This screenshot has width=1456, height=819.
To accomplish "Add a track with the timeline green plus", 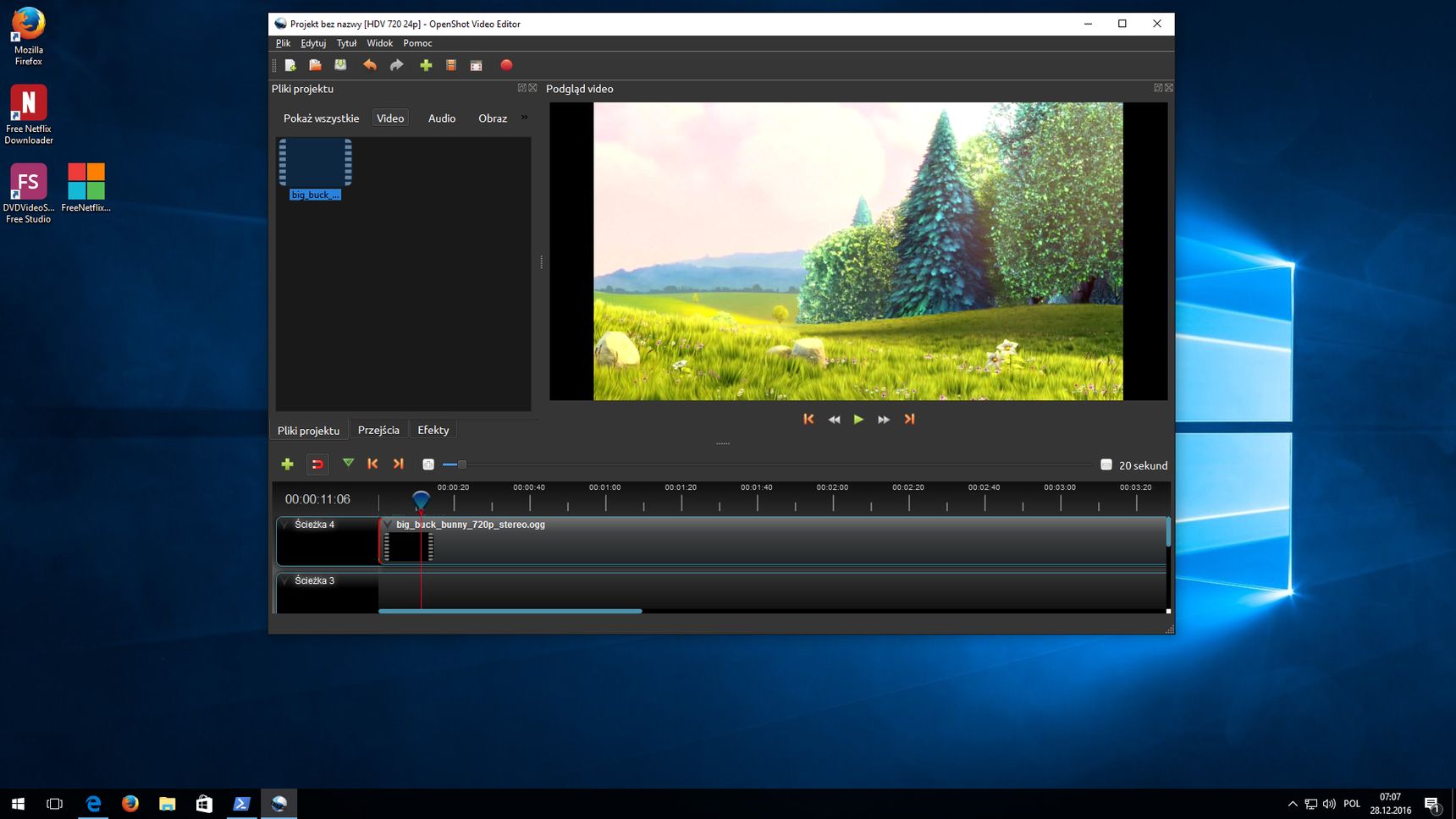I will pyautogui.click(x=287, y=464).
